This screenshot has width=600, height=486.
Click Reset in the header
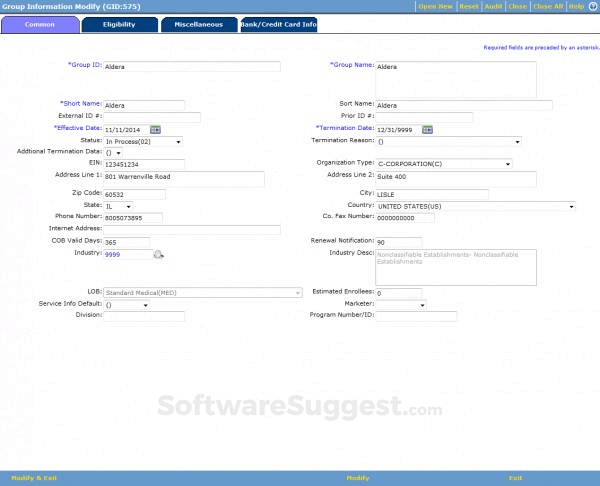pyautogui.click(x=469, y=6)
